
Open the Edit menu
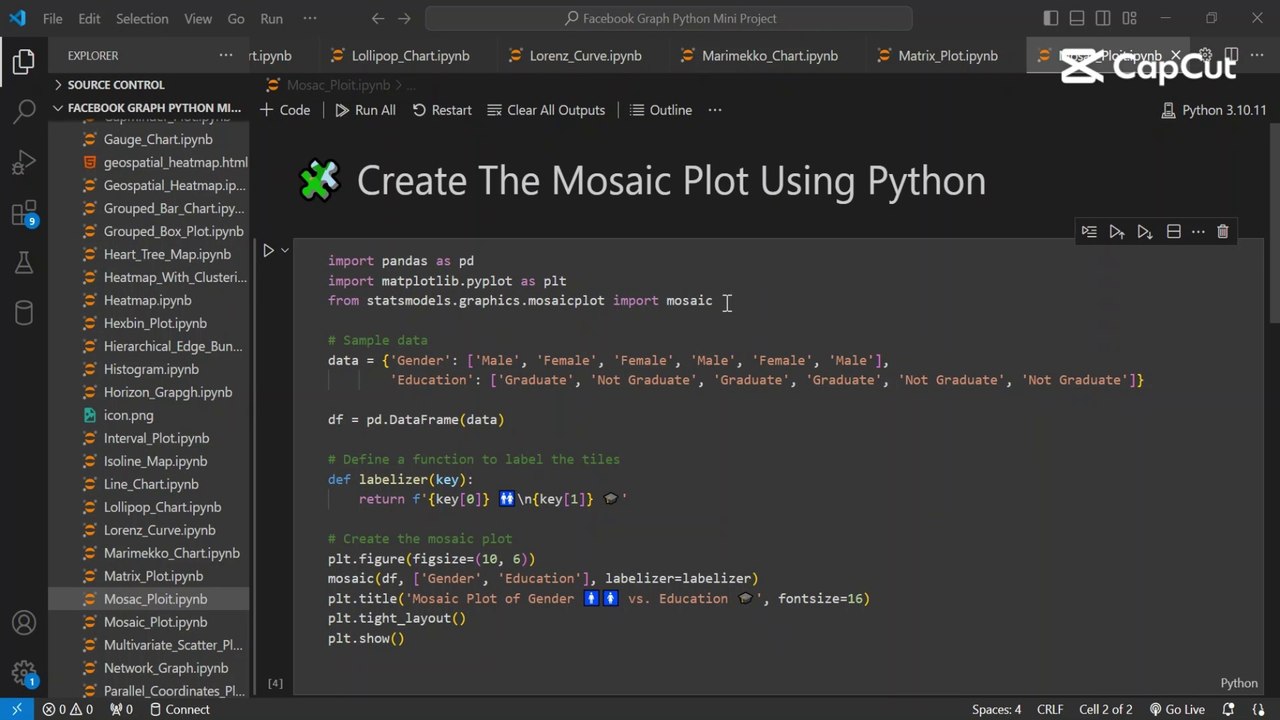(89, 18)
